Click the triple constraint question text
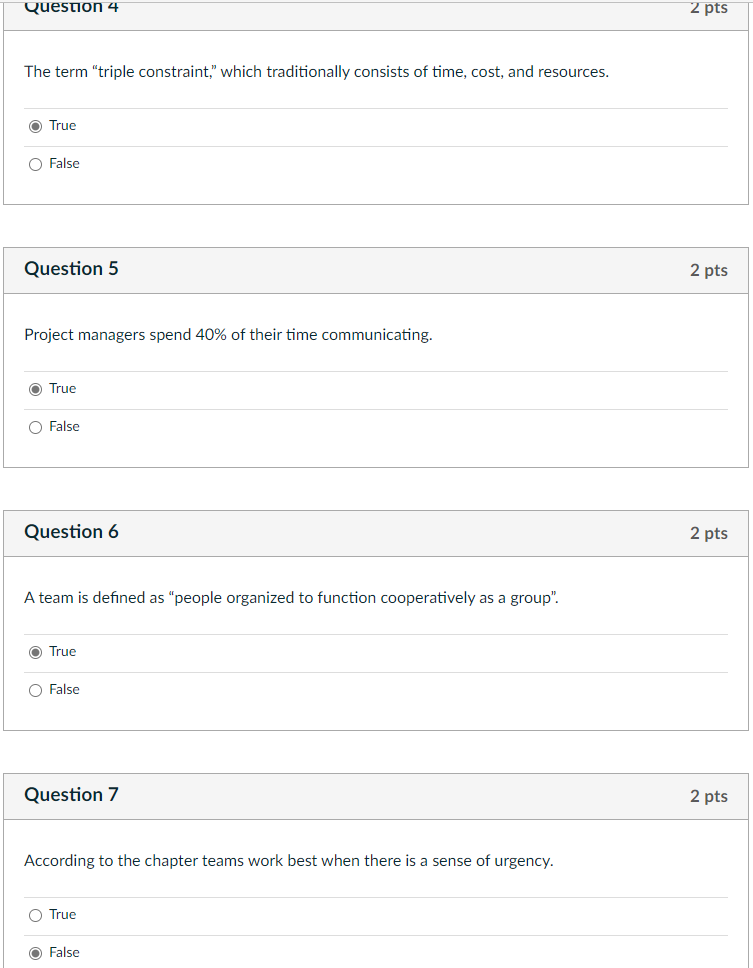This screenshot has width=753, height=968. pos(316,71)
